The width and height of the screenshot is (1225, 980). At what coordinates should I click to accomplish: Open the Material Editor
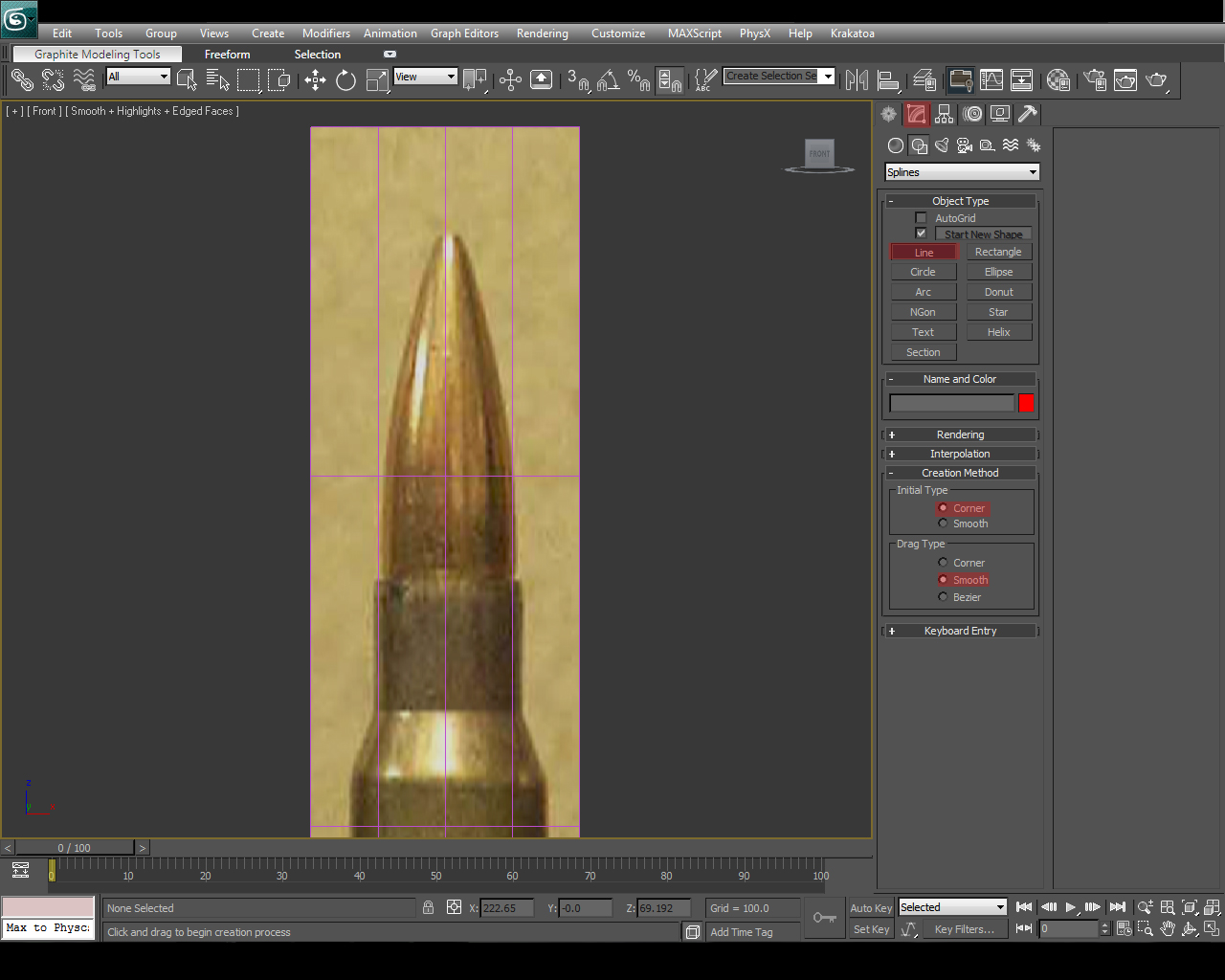1058,80
